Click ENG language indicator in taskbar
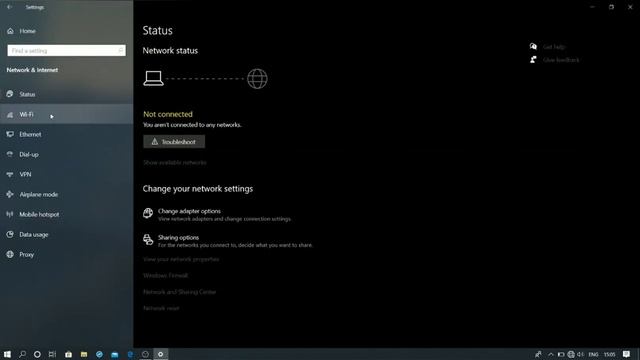The width and height of the screenshot is (640, 360). (593, 354)
